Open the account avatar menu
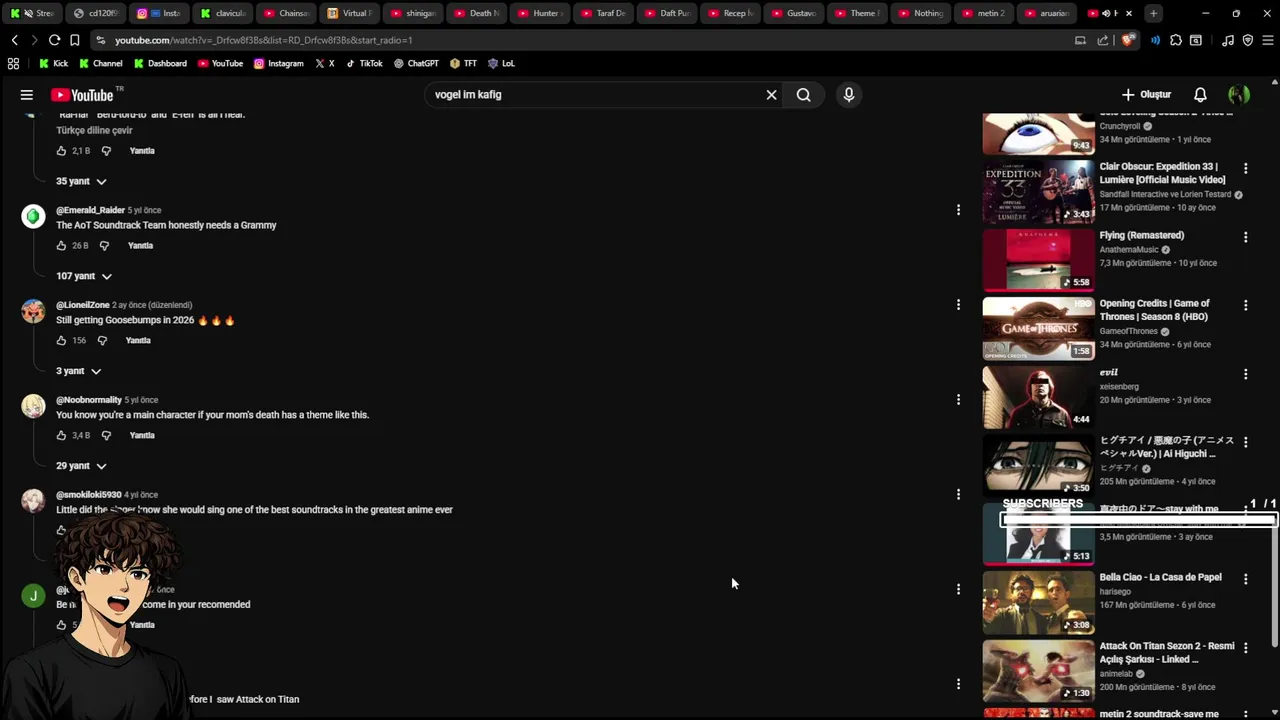1280x720 pixels. (1239, 95)
